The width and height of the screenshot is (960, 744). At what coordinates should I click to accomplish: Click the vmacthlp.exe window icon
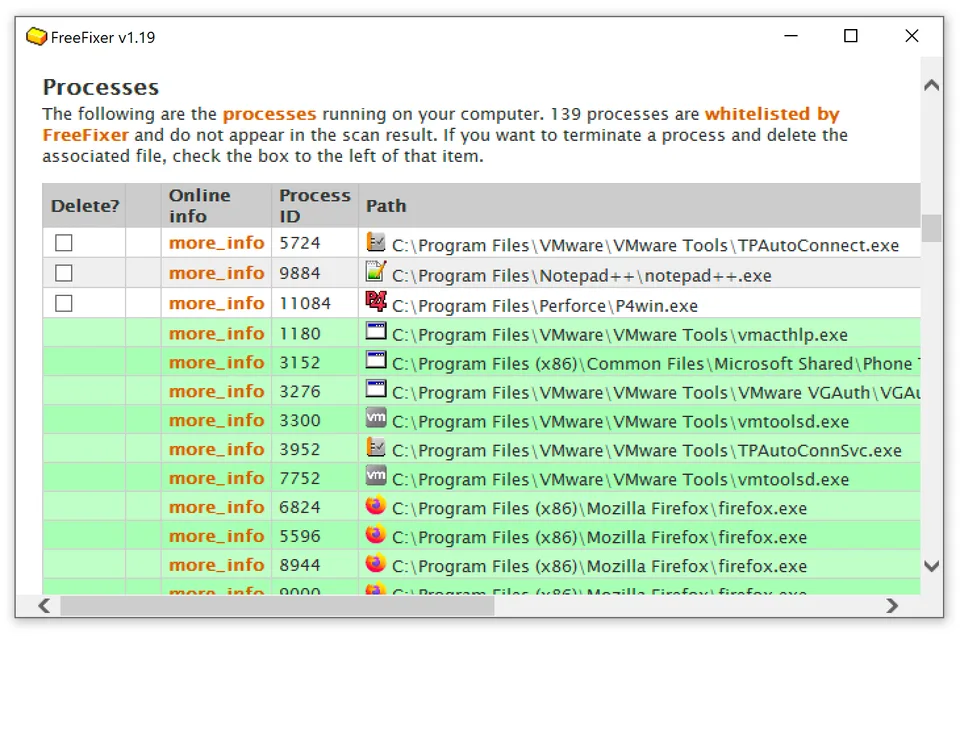point(375,331)
